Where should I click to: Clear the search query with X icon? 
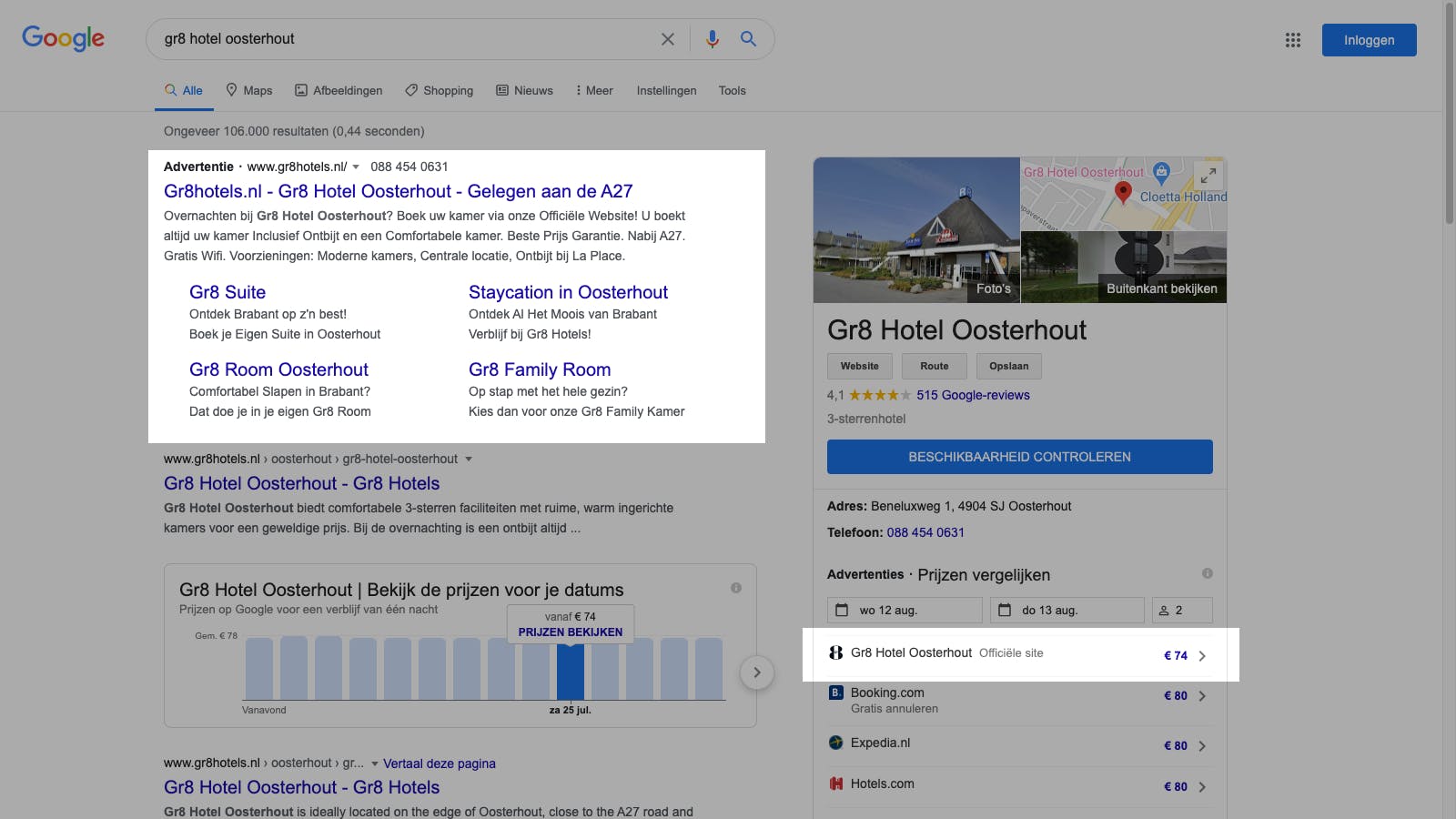[x=668, y=39]
